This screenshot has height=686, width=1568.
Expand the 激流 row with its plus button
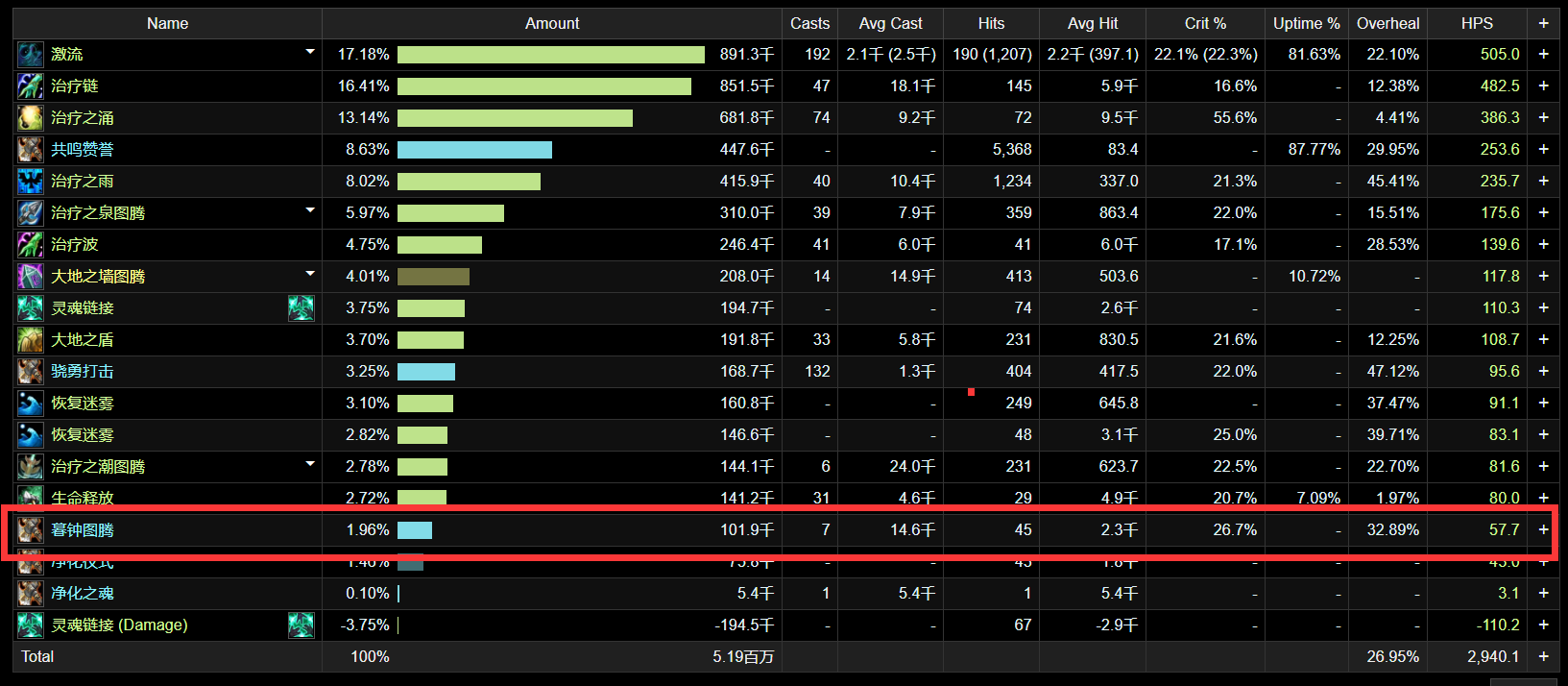[1543, 55]
